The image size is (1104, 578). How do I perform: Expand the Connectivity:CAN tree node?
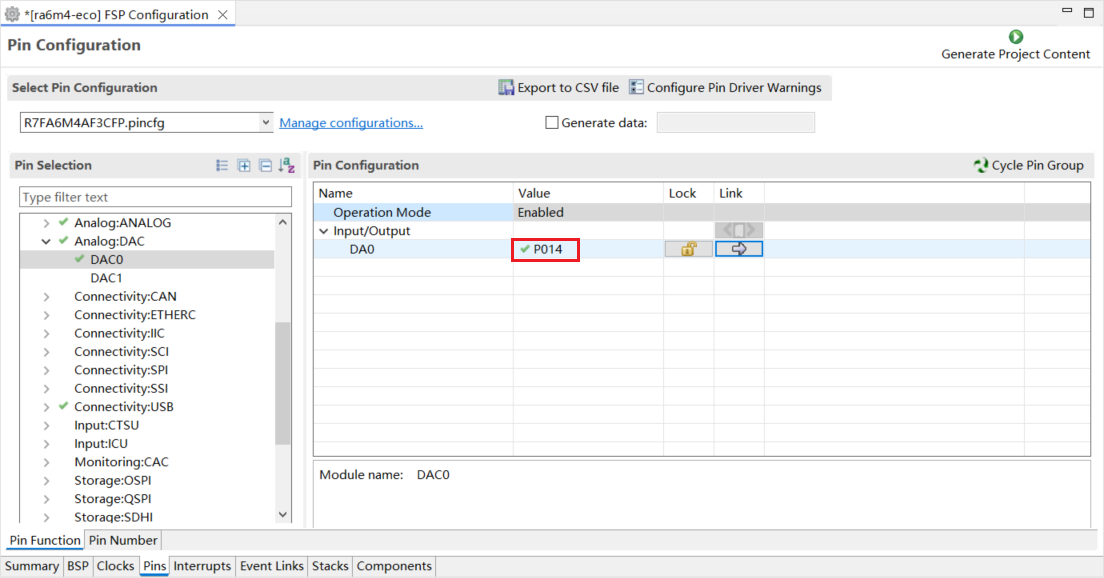[46, 297]
